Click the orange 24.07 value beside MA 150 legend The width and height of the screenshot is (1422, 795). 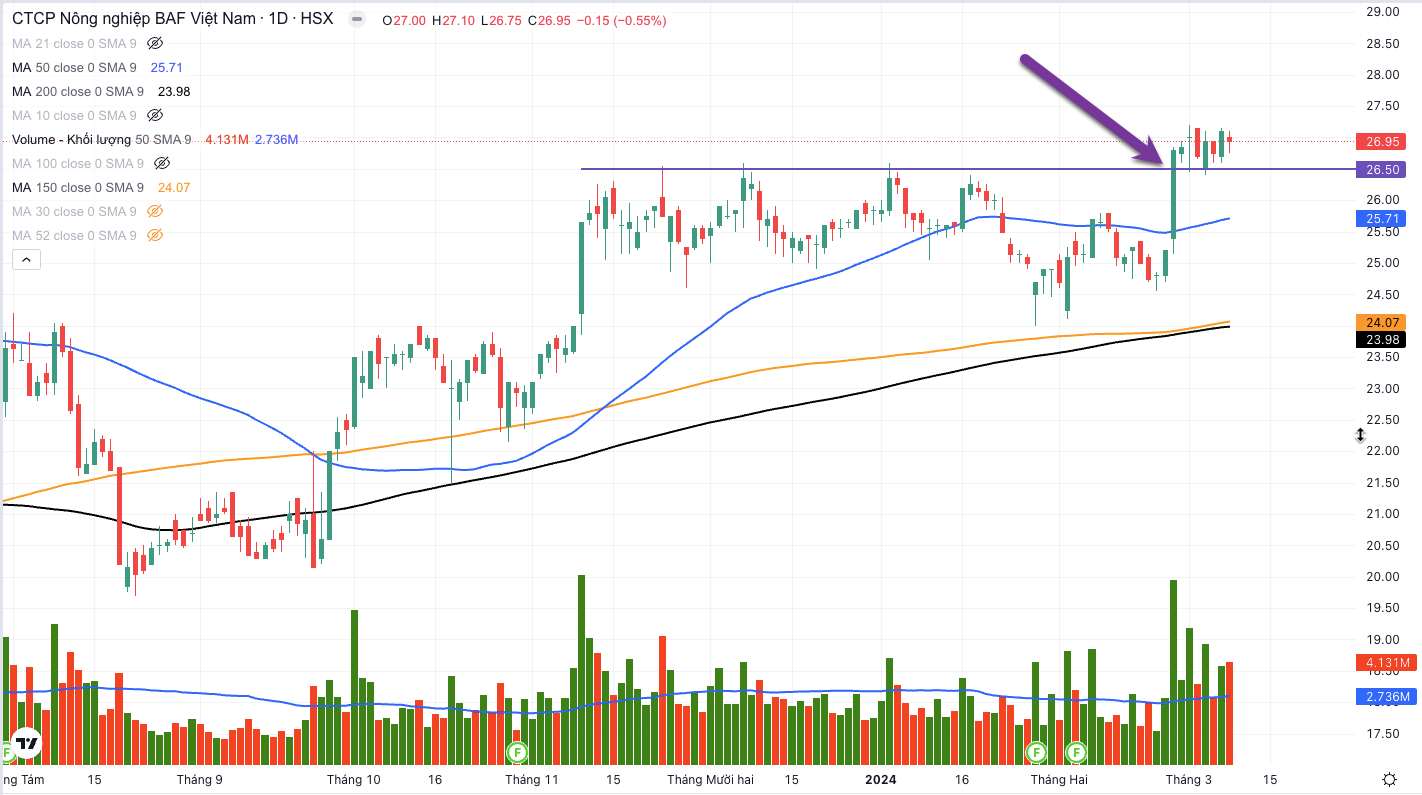point(174,187)
